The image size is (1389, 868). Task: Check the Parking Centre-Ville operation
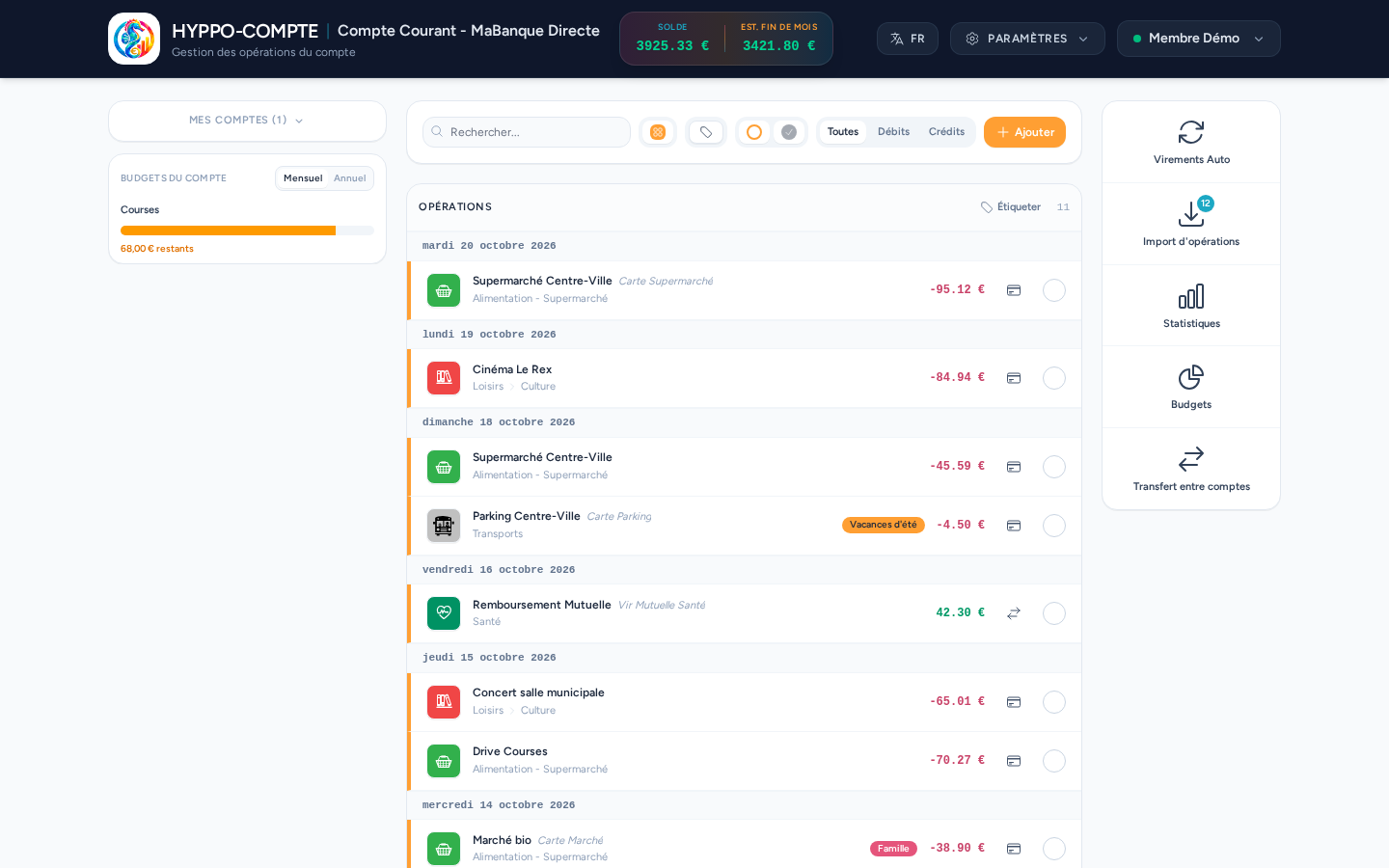click(x=1054, y=526)
